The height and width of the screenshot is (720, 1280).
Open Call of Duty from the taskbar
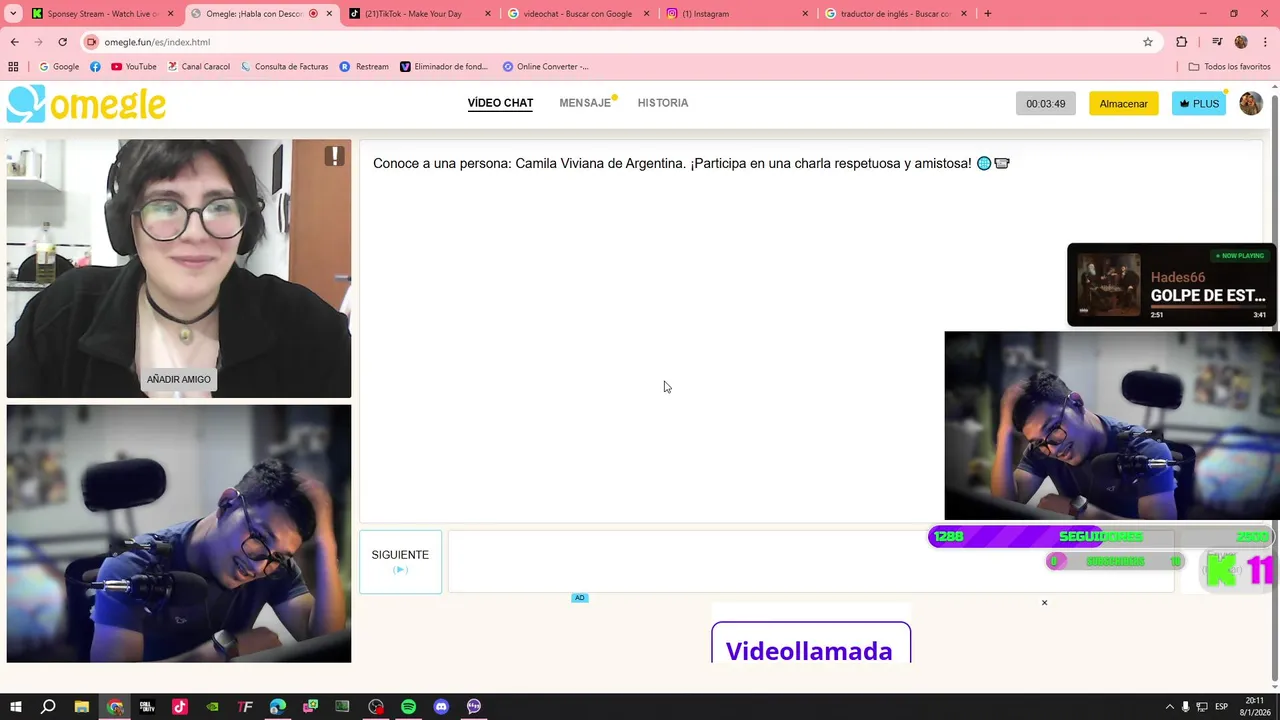click(x=147, y=707)
